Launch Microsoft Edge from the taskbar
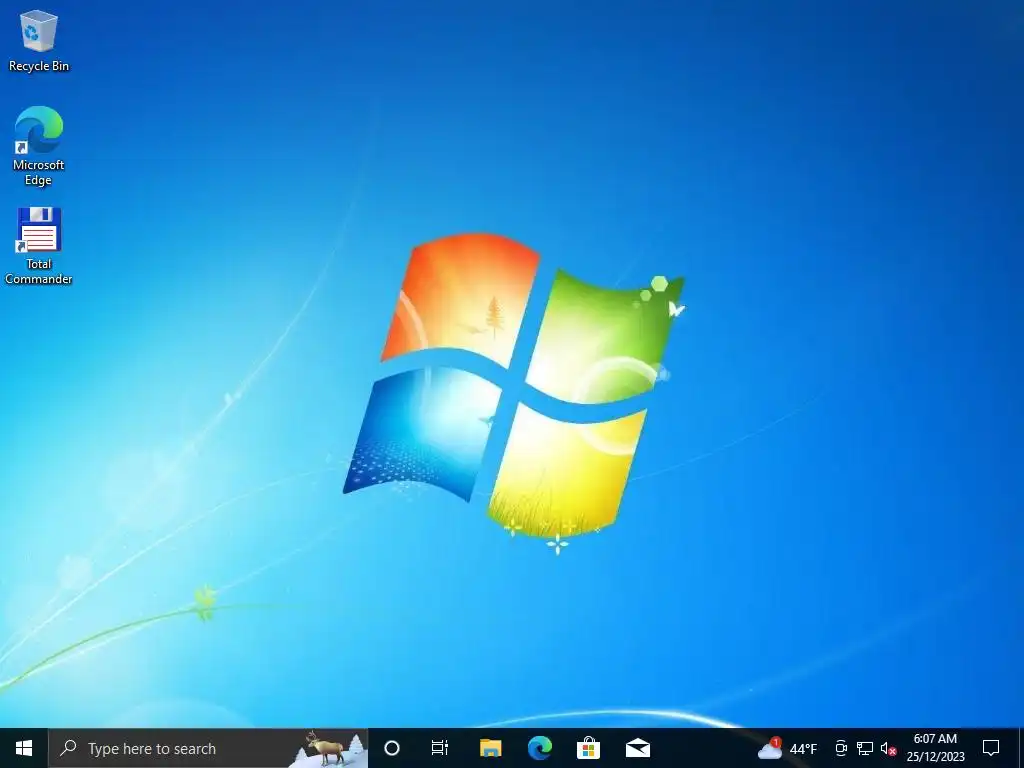Screen dimensions: 1024x768 point(539,748)
